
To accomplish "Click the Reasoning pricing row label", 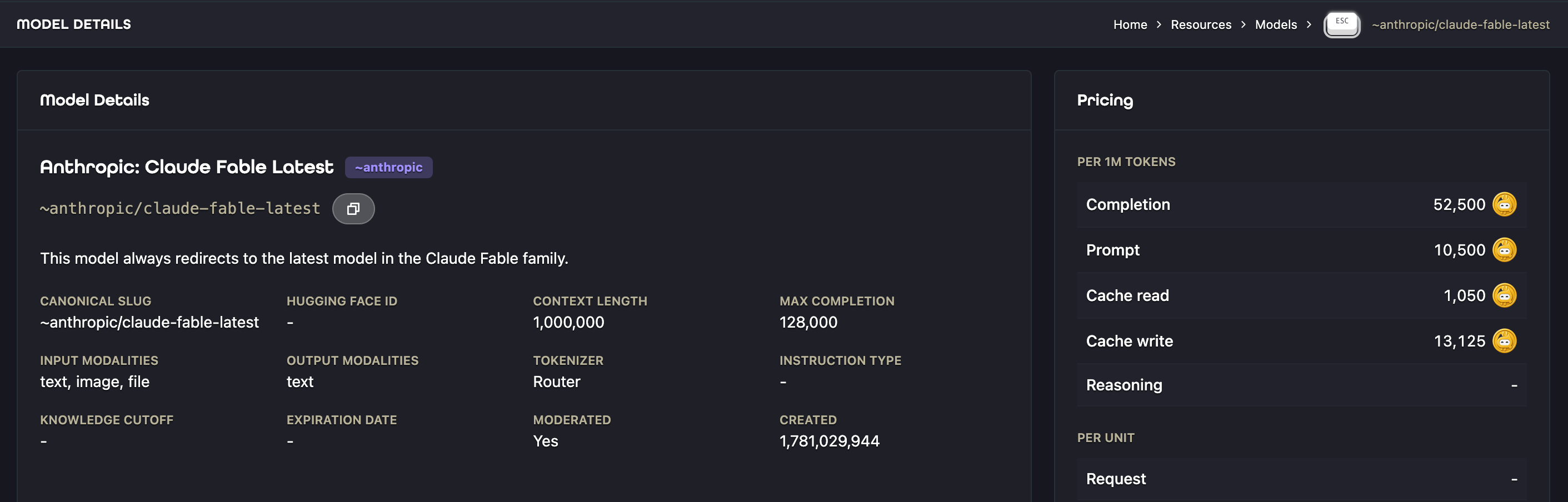I will click(1123, 386).
